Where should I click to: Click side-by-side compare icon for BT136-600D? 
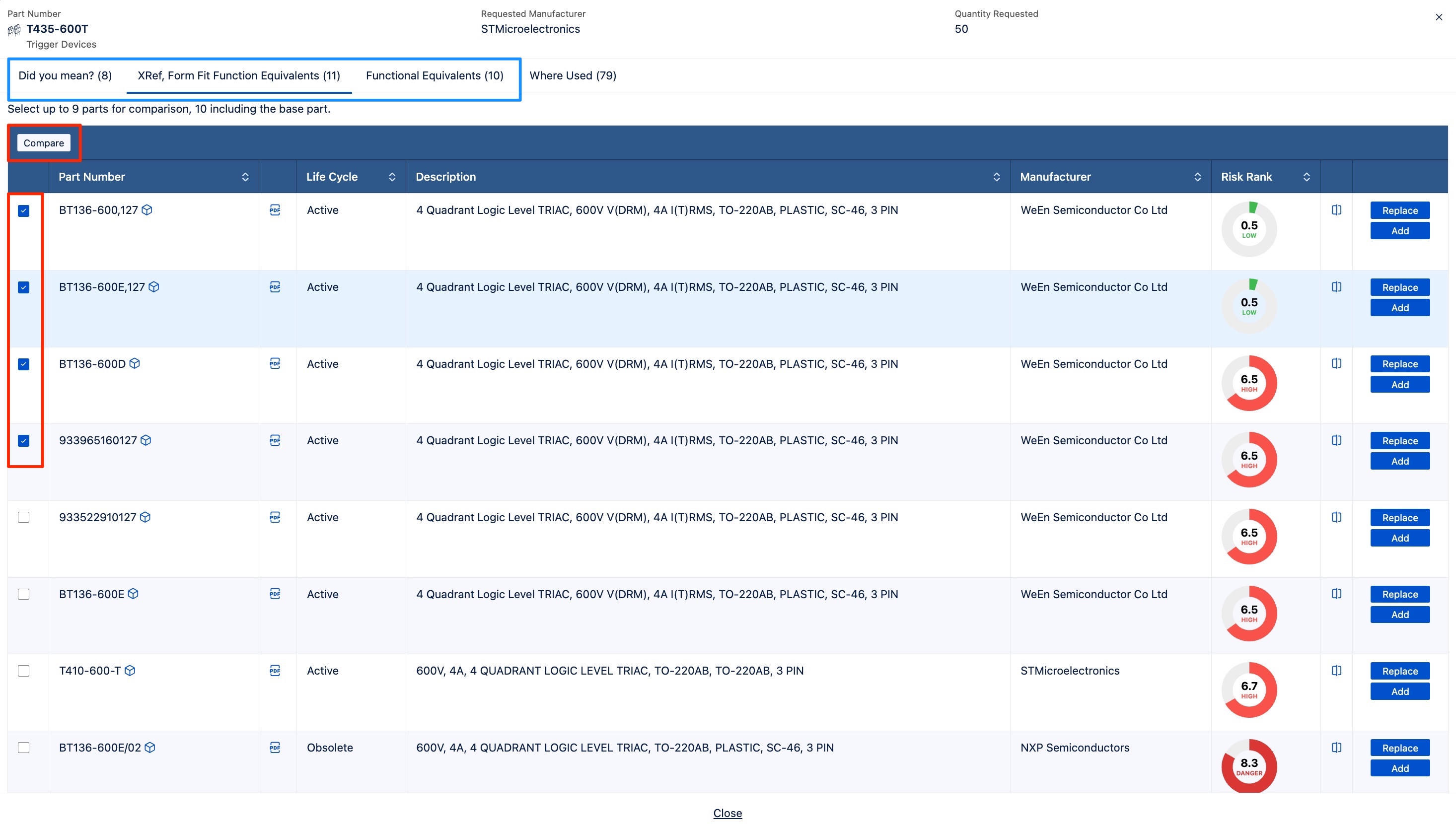(1336, 363)
